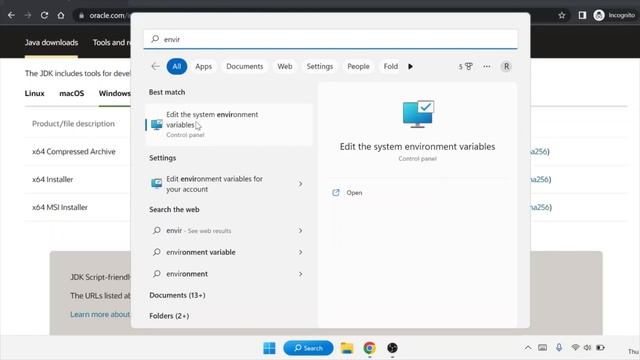The width and height of the screenshot is (640, 360).
Task: Switch to the Folders filter tab
Action: [391, 67]
